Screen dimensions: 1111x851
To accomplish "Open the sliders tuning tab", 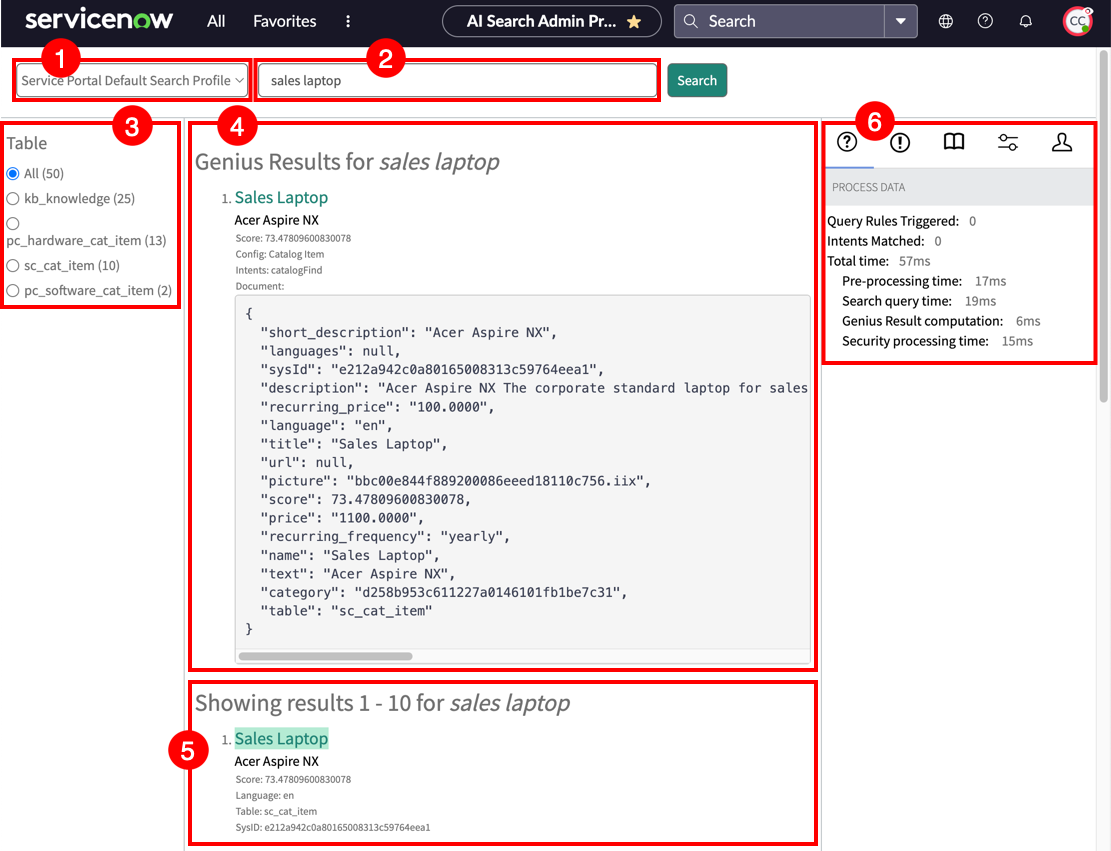I will [1008, 142].
